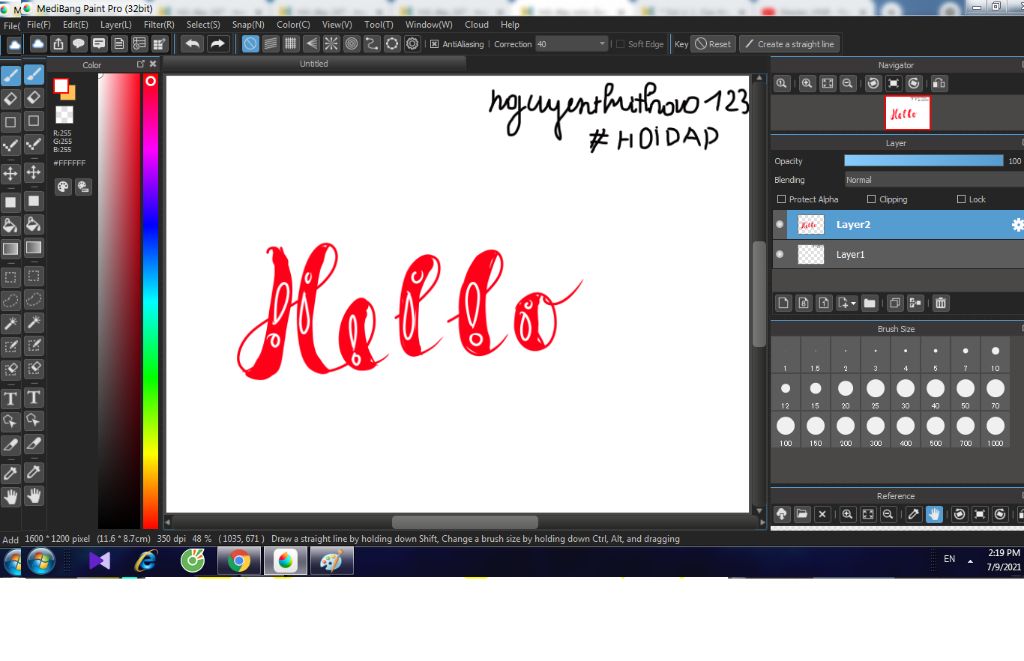1024x661 pixels.
Task: Click the Windows Start button
Action: 40,561
